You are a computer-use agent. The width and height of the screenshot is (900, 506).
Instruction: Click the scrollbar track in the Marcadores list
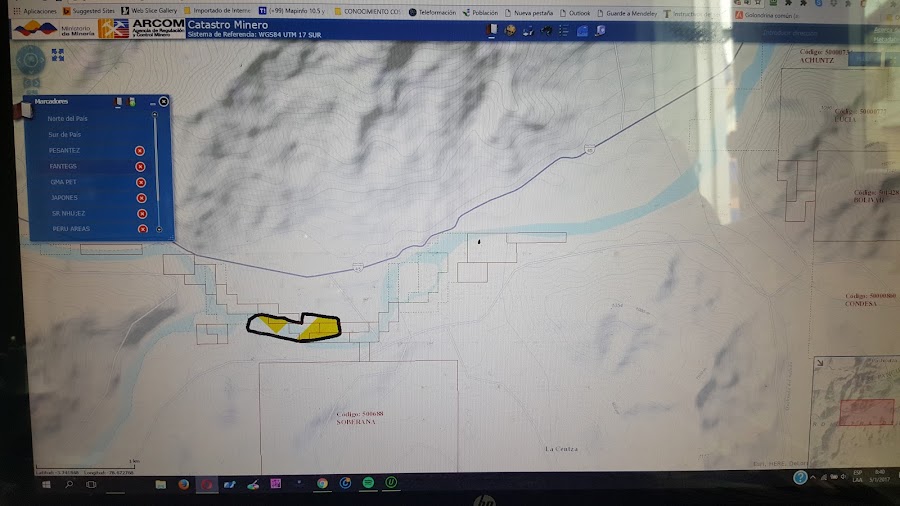point(157,172)
